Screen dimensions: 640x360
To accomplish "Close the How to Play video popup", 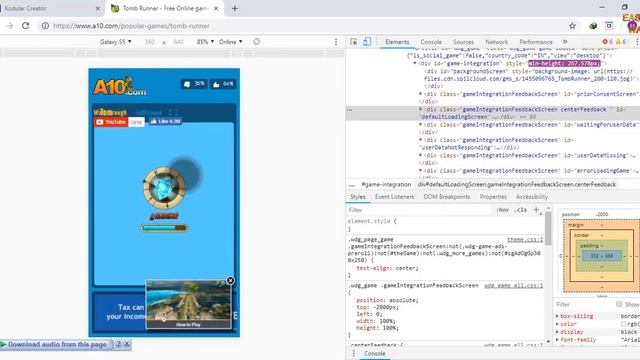I will click(x=230, y=280).
